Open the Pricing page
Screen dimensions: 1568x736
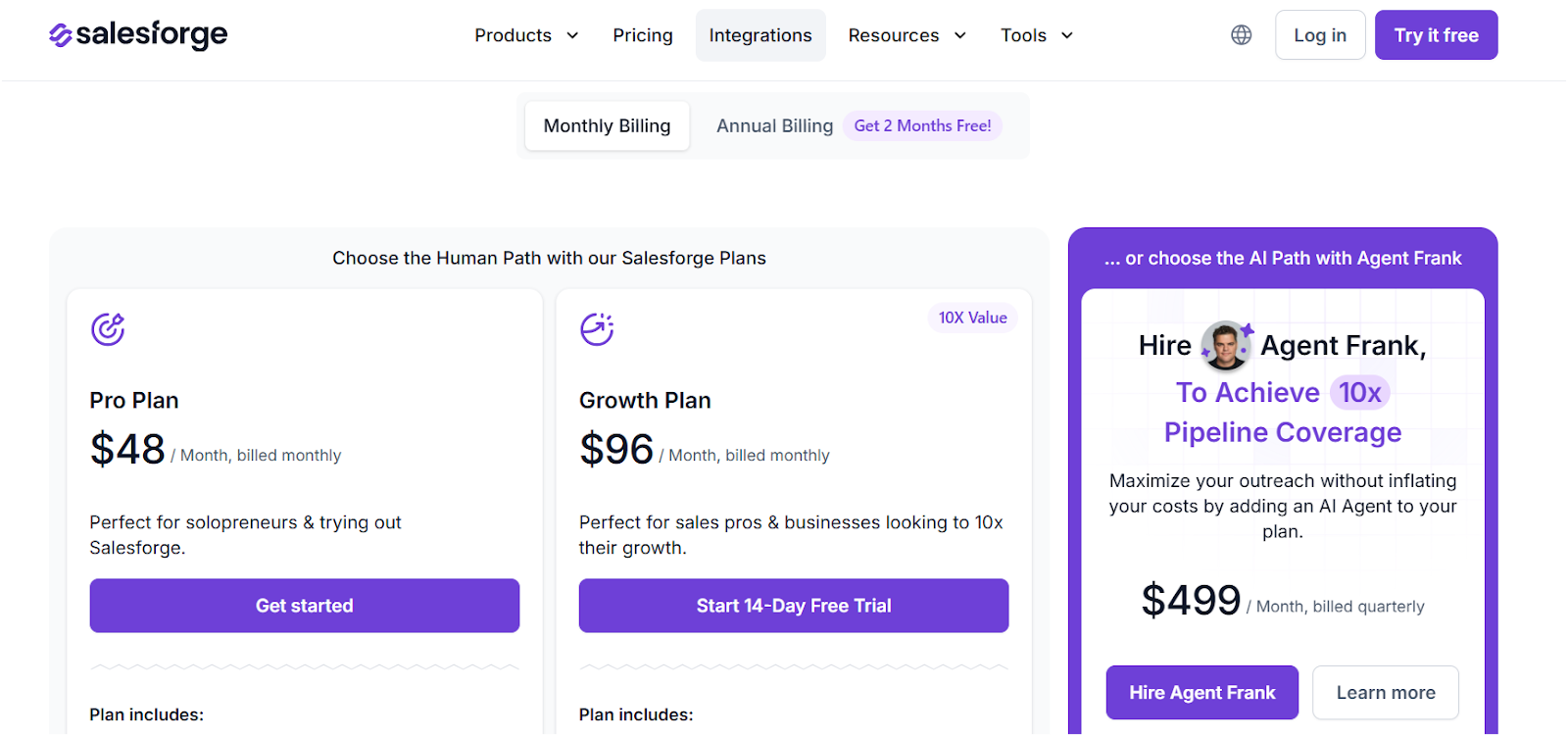click(643, 34)
